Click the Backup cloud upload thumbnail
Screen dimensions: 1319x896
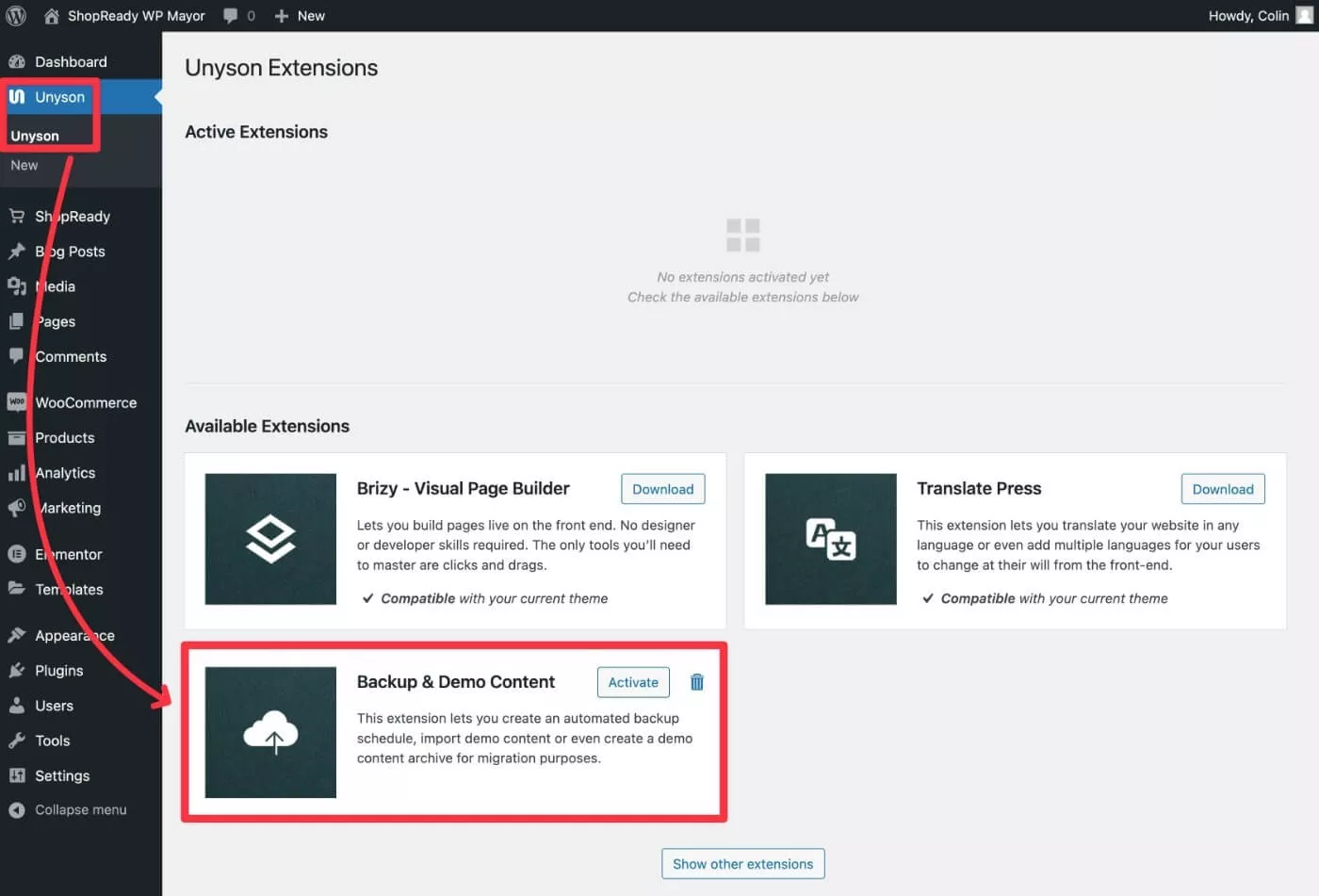(x=270, y=732)
